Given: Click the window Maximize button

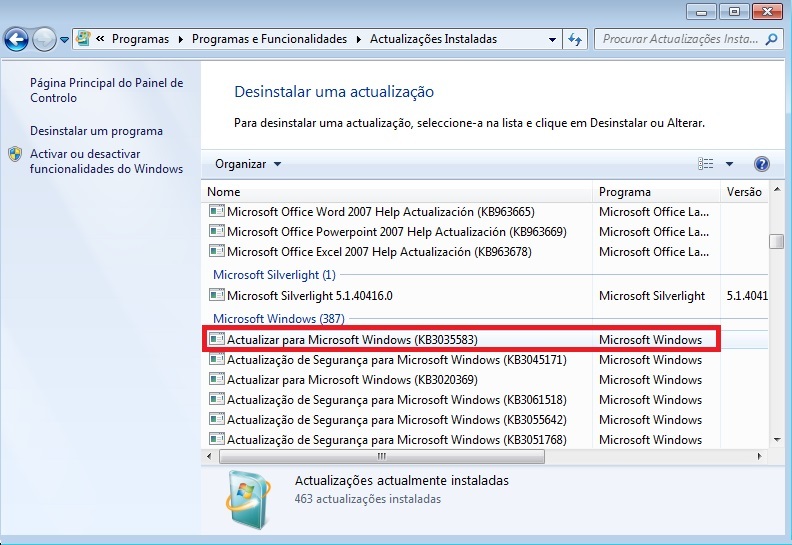Looking at the screenshot, I should point(734,12).
